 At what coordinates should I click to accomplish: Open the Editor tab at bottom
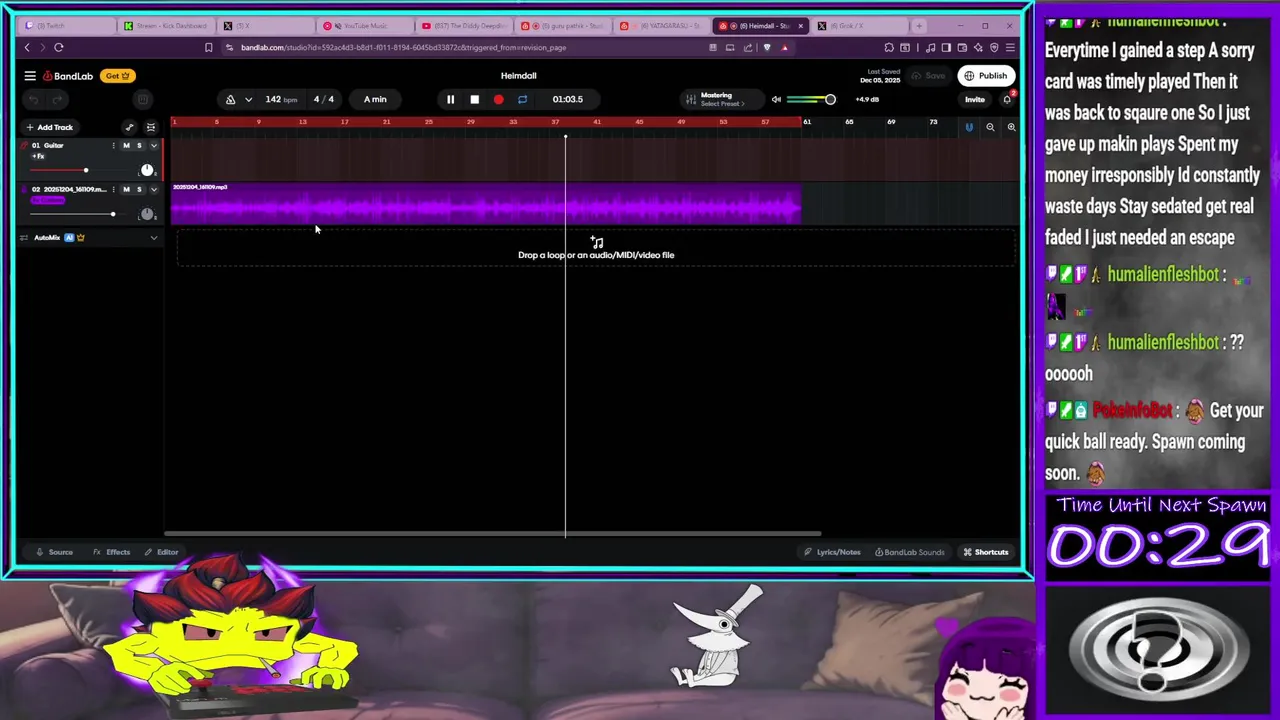click(161, 552)
